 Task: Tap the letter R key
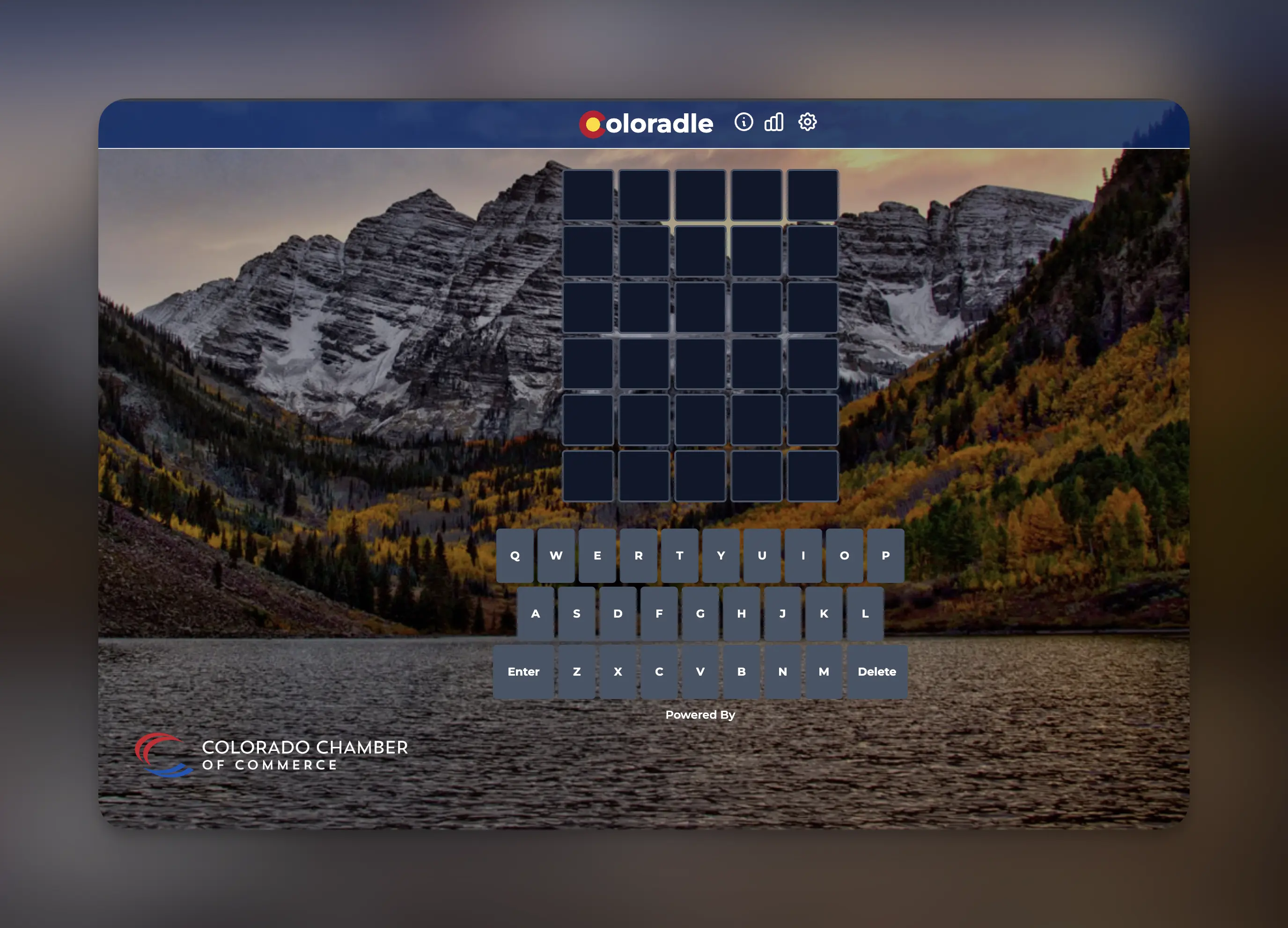pyautogui.click(x=638, y=555)
